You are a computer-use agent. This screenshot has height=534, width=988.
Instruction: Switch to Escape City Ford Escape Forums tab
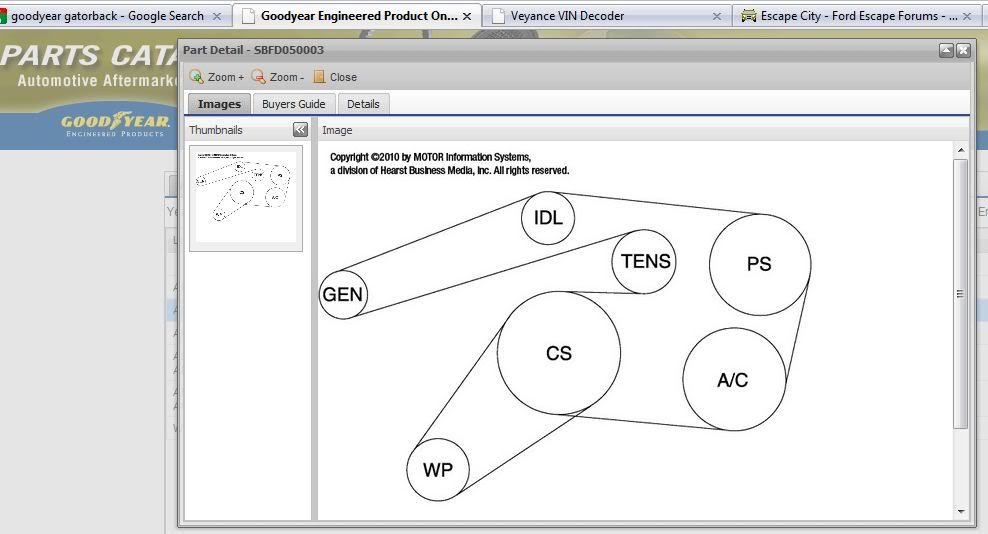pos(859,16)
